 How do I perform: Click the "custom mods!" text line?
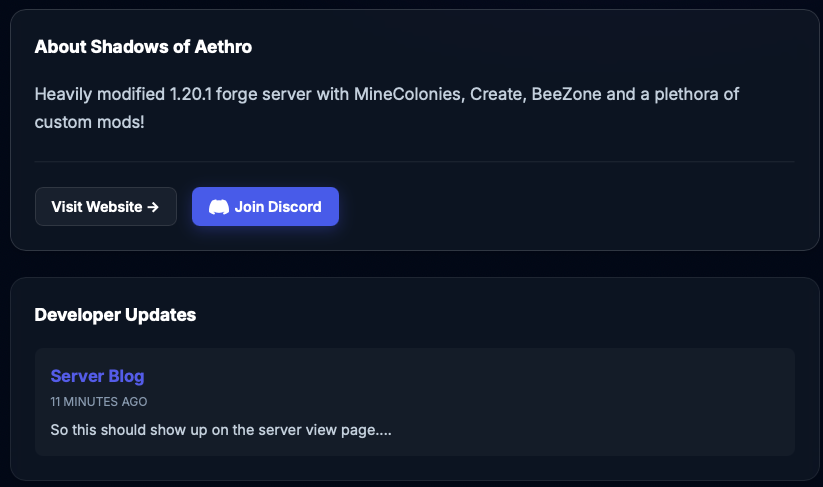[89, 122]
